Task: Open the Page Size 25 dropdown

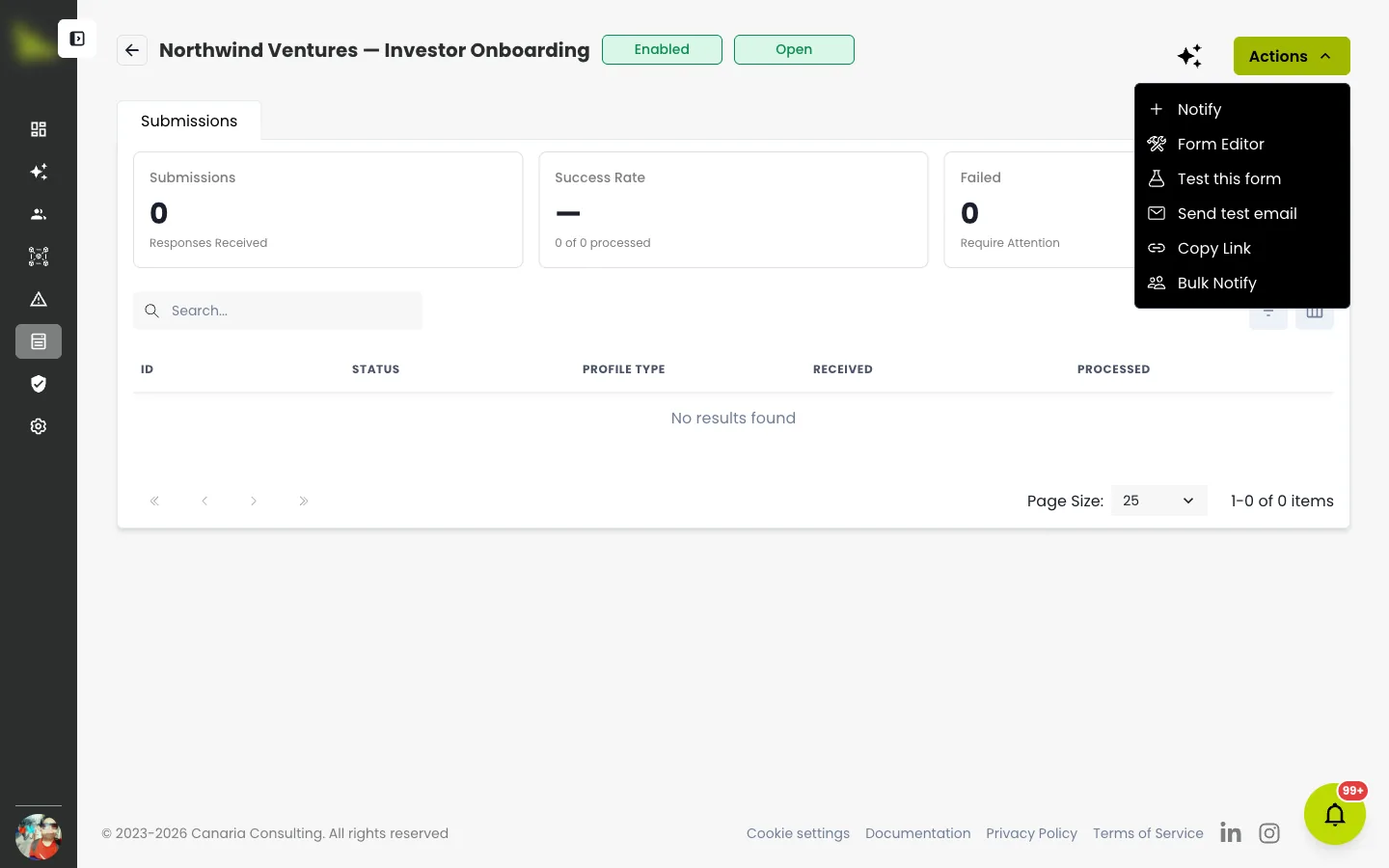Action: [x=1158, y=501]
